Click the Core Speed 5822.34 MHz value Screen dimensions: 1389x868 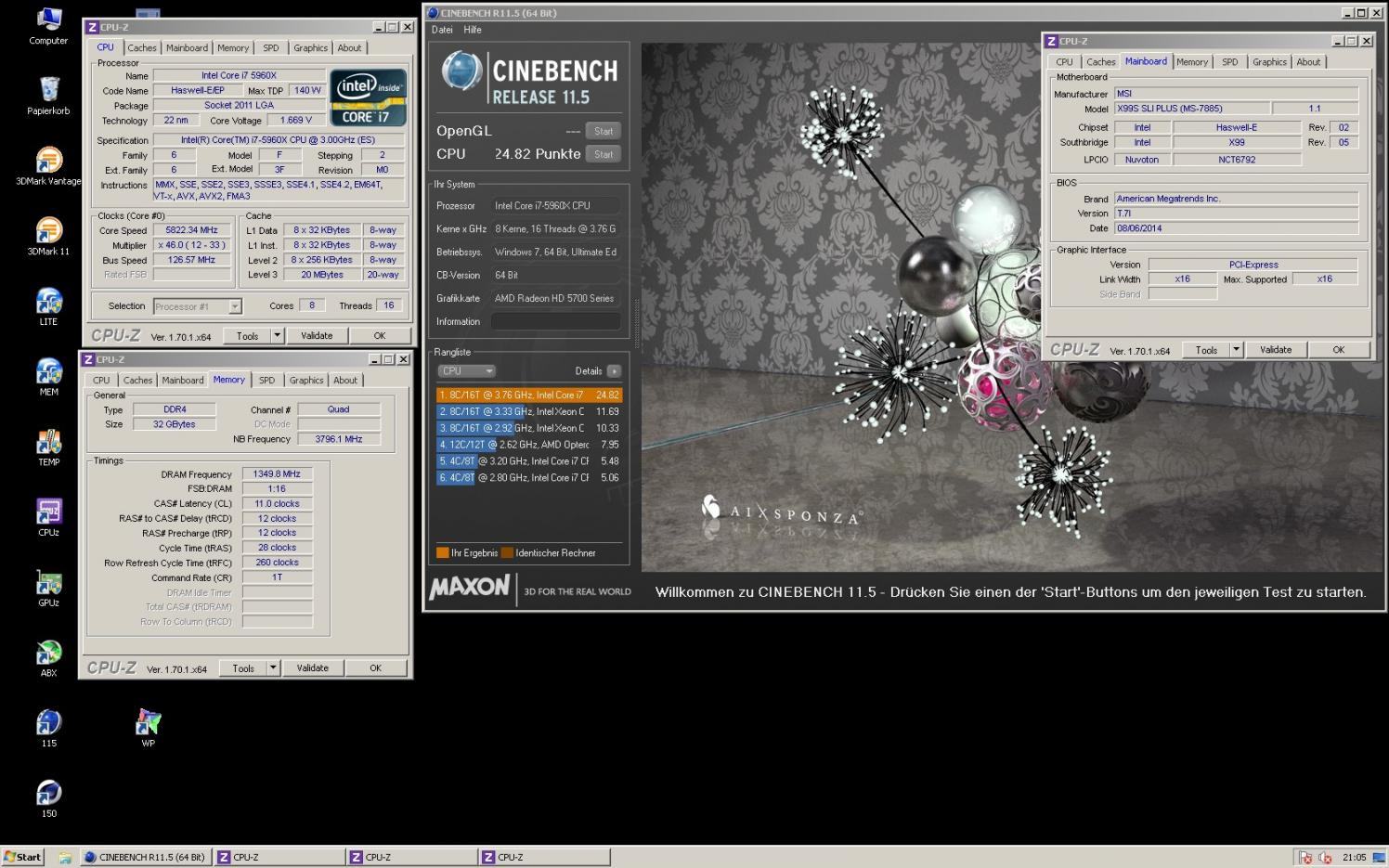coord(191,230)
